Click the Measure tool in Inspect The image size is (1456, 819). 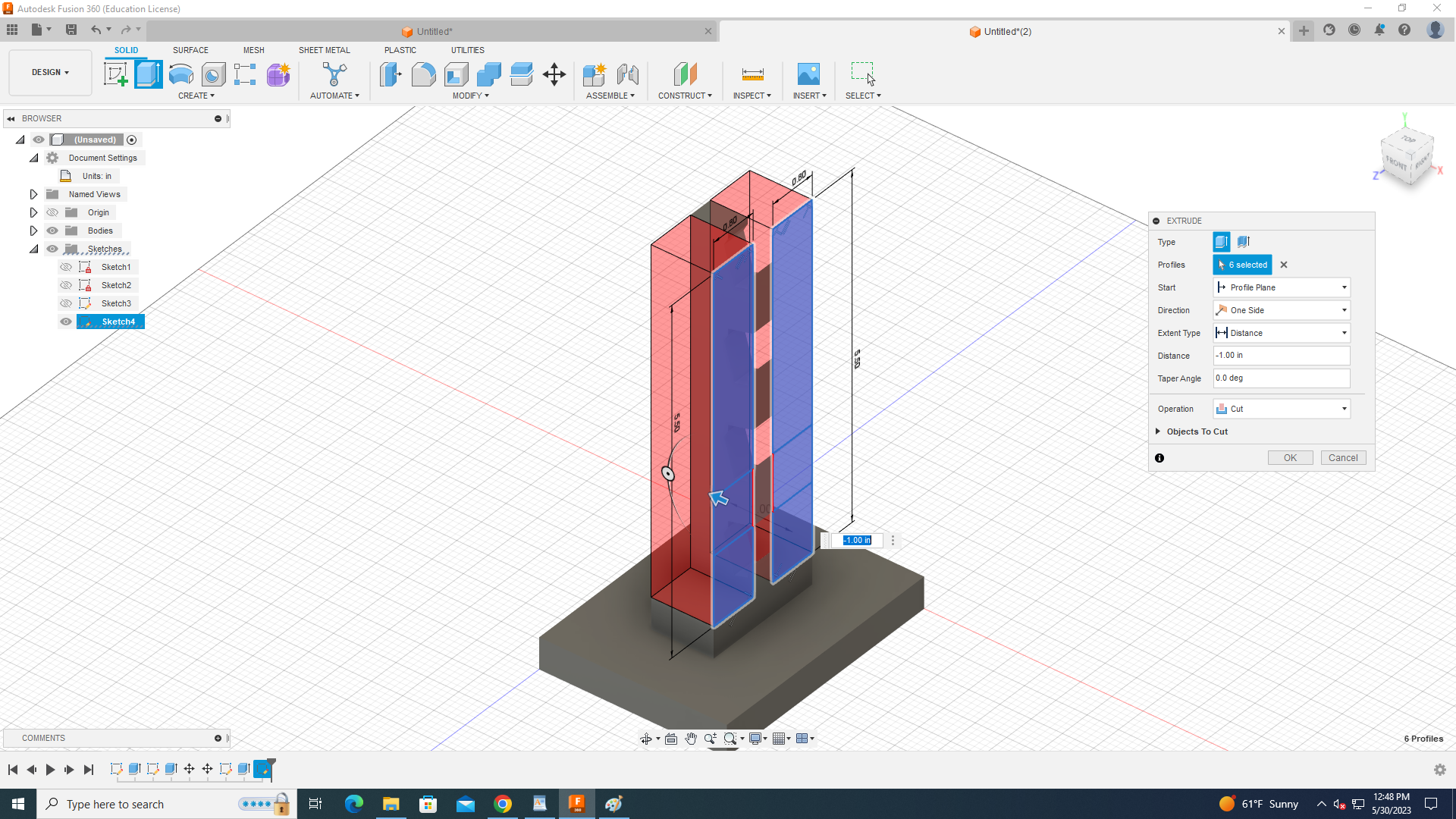point(752,74)
